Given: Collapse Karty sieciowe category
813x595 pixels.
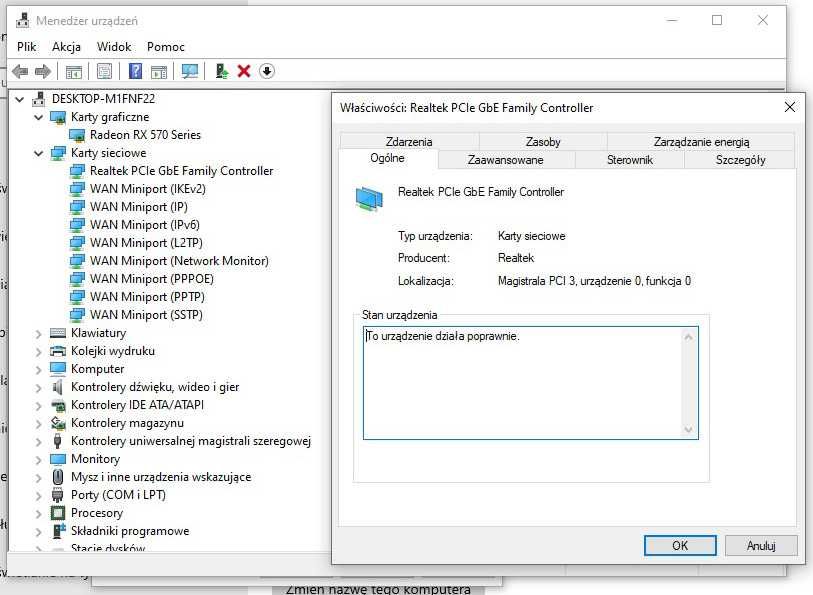Looking at the screenshot, I should pyautogui.click(x=38, y=153).
